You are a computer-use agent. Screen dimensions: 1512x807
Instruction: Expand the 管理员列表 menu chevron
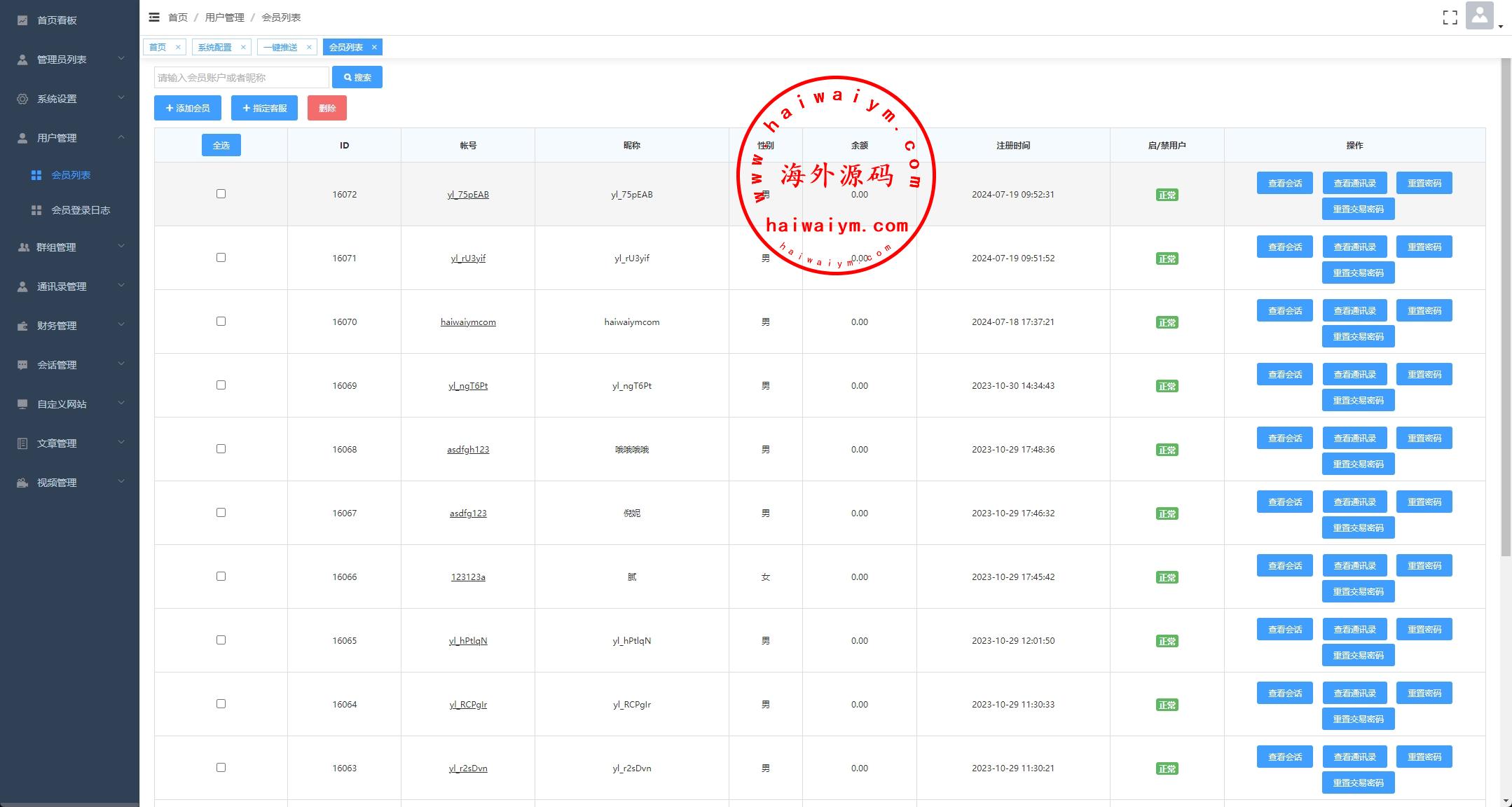pyautogui.click(x=121, y=59)
